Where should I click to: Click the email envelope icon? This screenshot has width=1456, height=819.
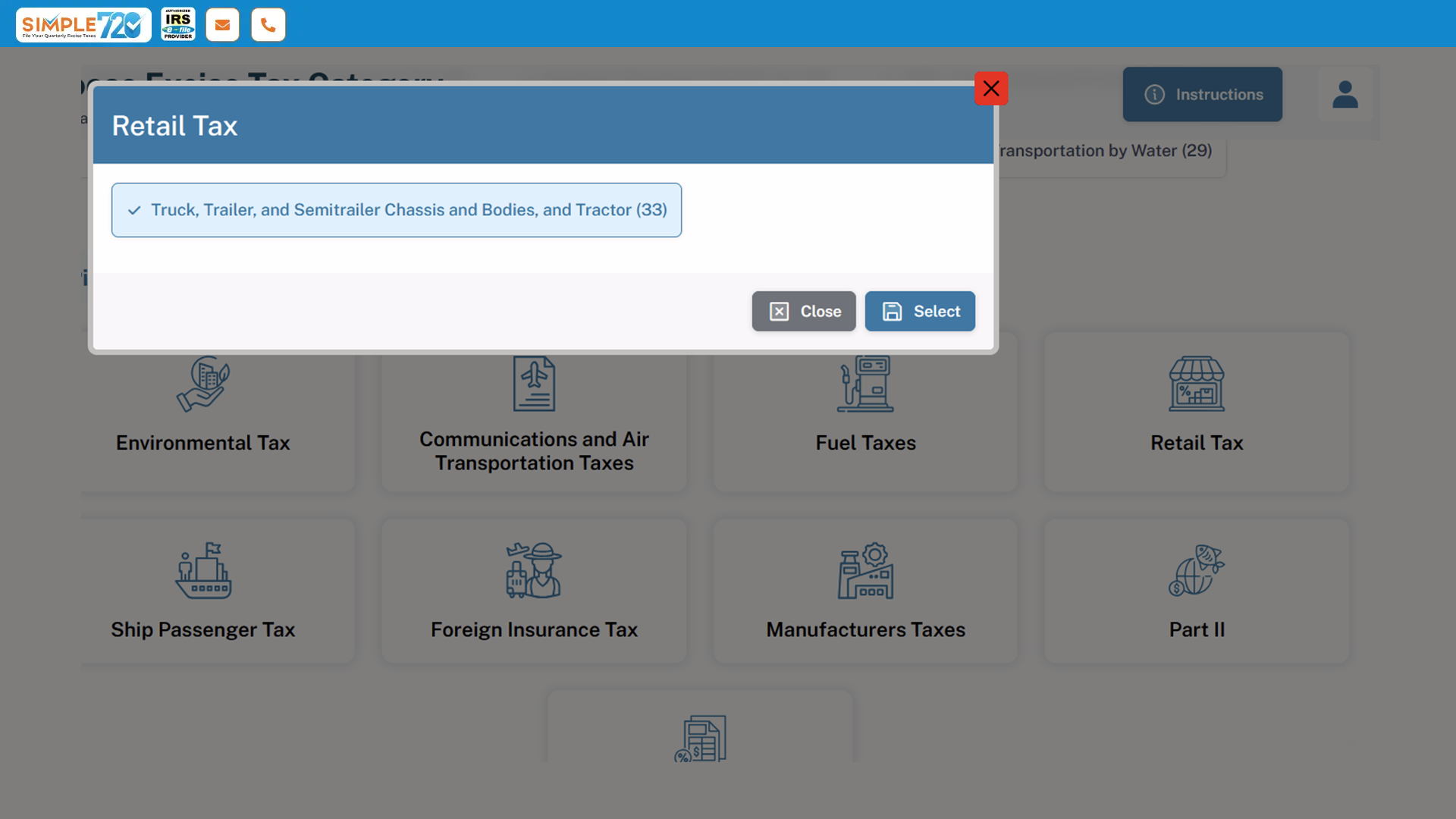coord(222,25)
